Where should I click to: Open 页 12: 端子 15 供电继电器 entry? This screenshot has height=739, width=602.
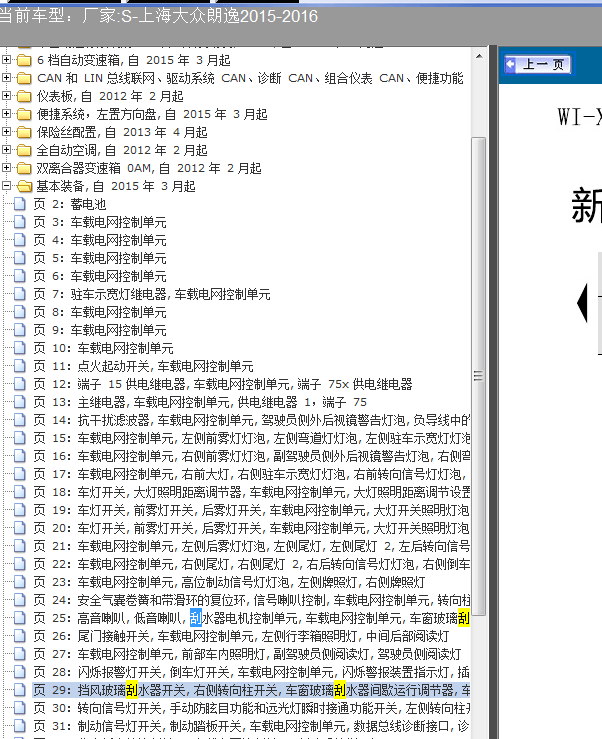pos(223,384)
